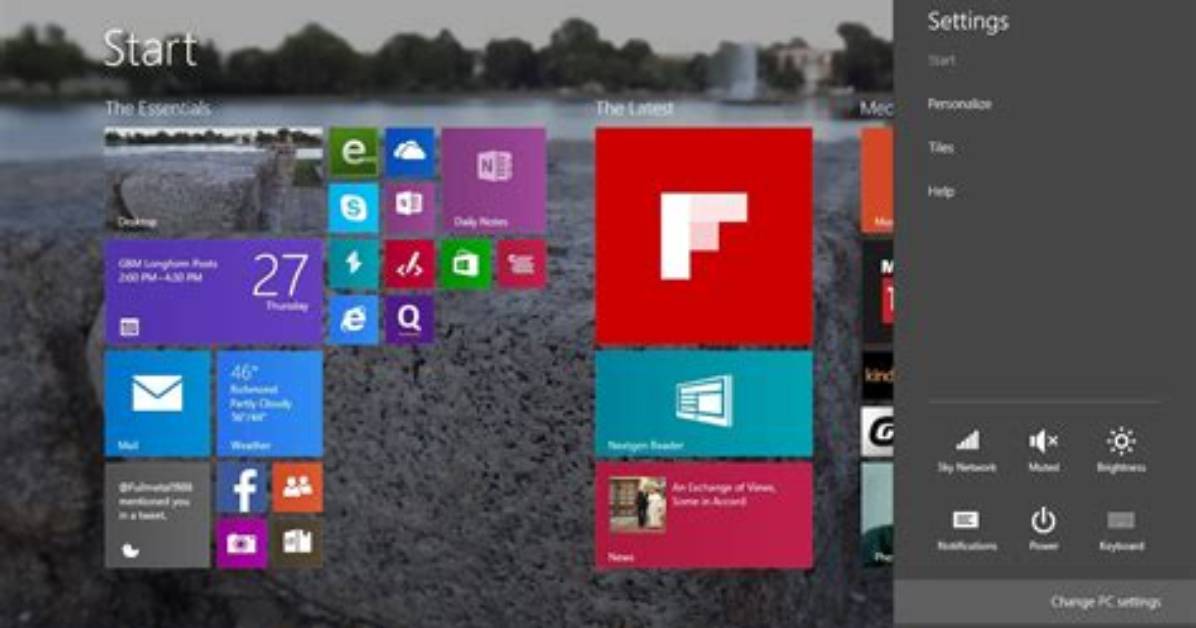
Task: Launch the Skype tile
Action: click(353, 208)
